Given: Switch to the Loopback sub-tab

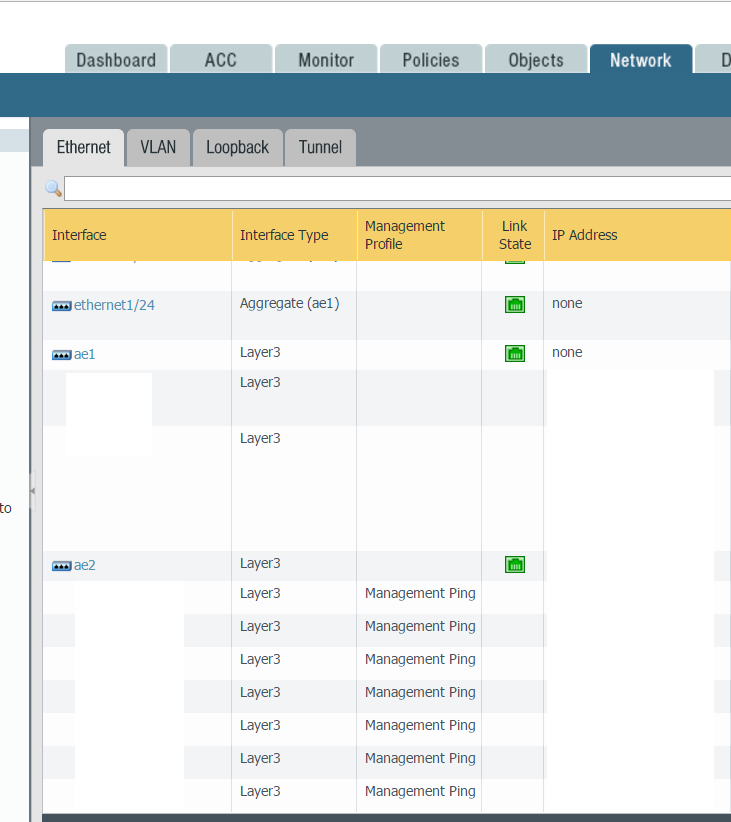Looking at the screenshot, I should pyautogui.click(x=237, y=148).
